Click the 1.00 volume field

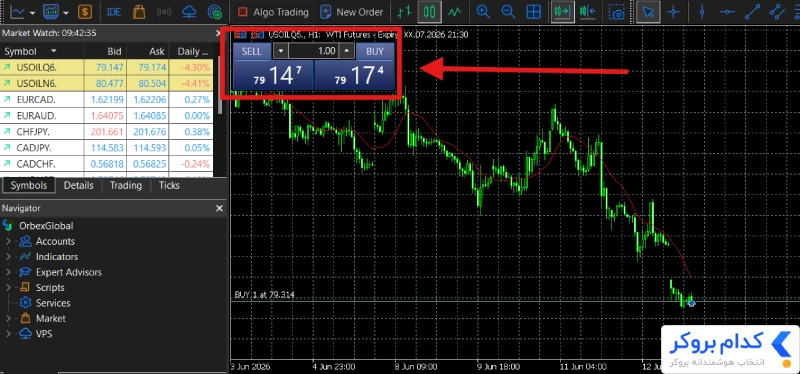click(314, 51)
